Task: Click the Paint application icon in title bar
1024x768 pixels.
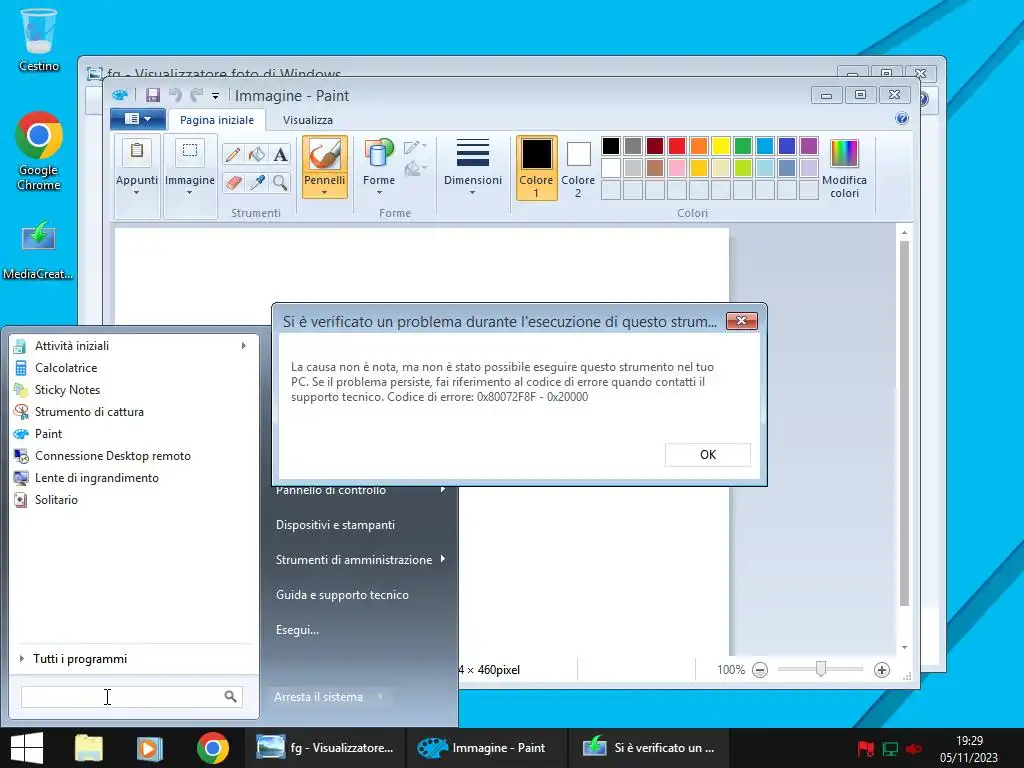Action: tap(120, 95)
